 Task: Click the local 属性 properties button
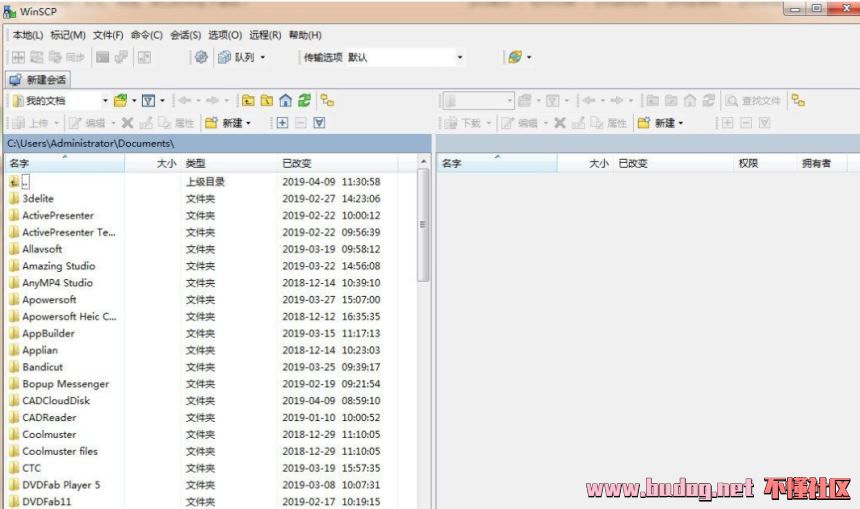point(177,123)
